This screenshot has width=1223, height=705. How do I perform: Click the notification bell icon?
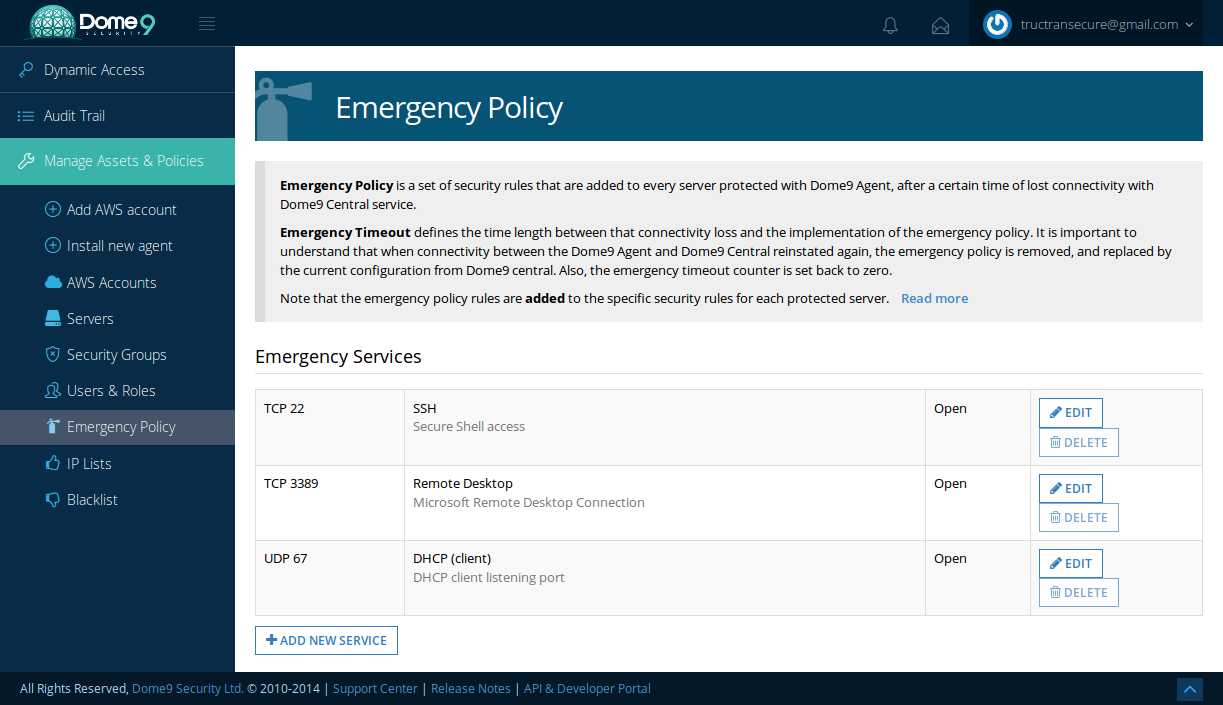coord(890,25)
